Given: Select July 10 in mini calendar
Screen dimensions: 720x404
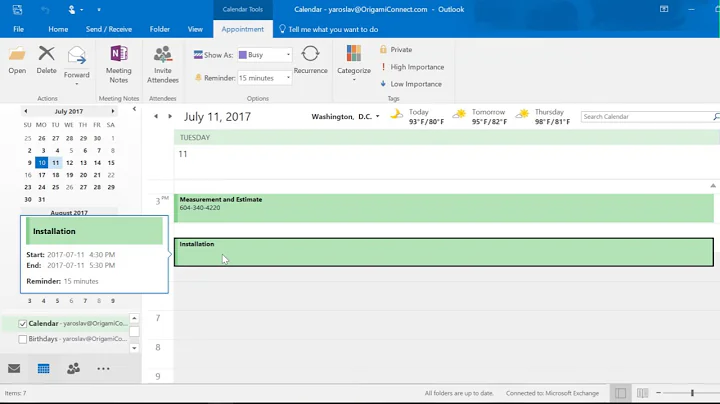Looking at the screenshot, I should pyautogui.click(x=42, y=163).
